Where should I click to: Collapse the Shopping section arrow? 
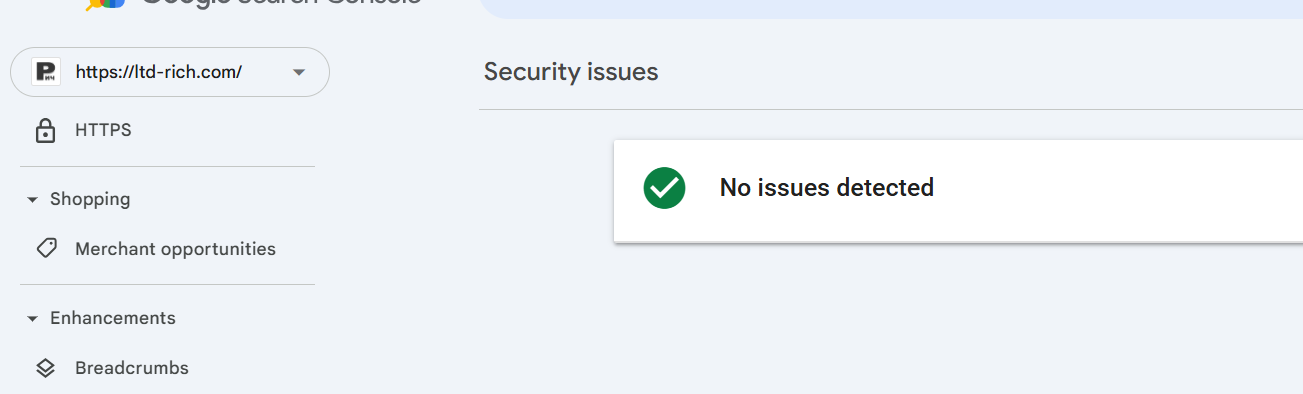point(32,200)
